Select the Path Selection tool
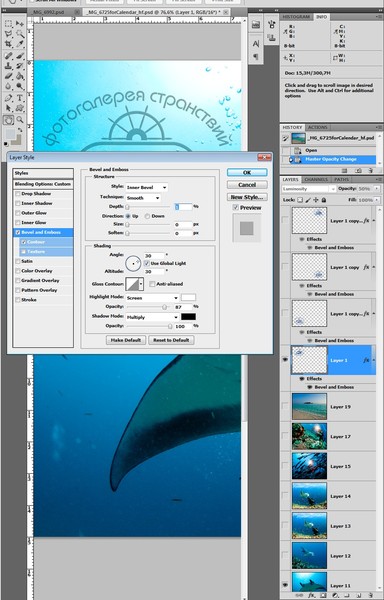This screenshot has width=384, height=600. tap(8, 108)
